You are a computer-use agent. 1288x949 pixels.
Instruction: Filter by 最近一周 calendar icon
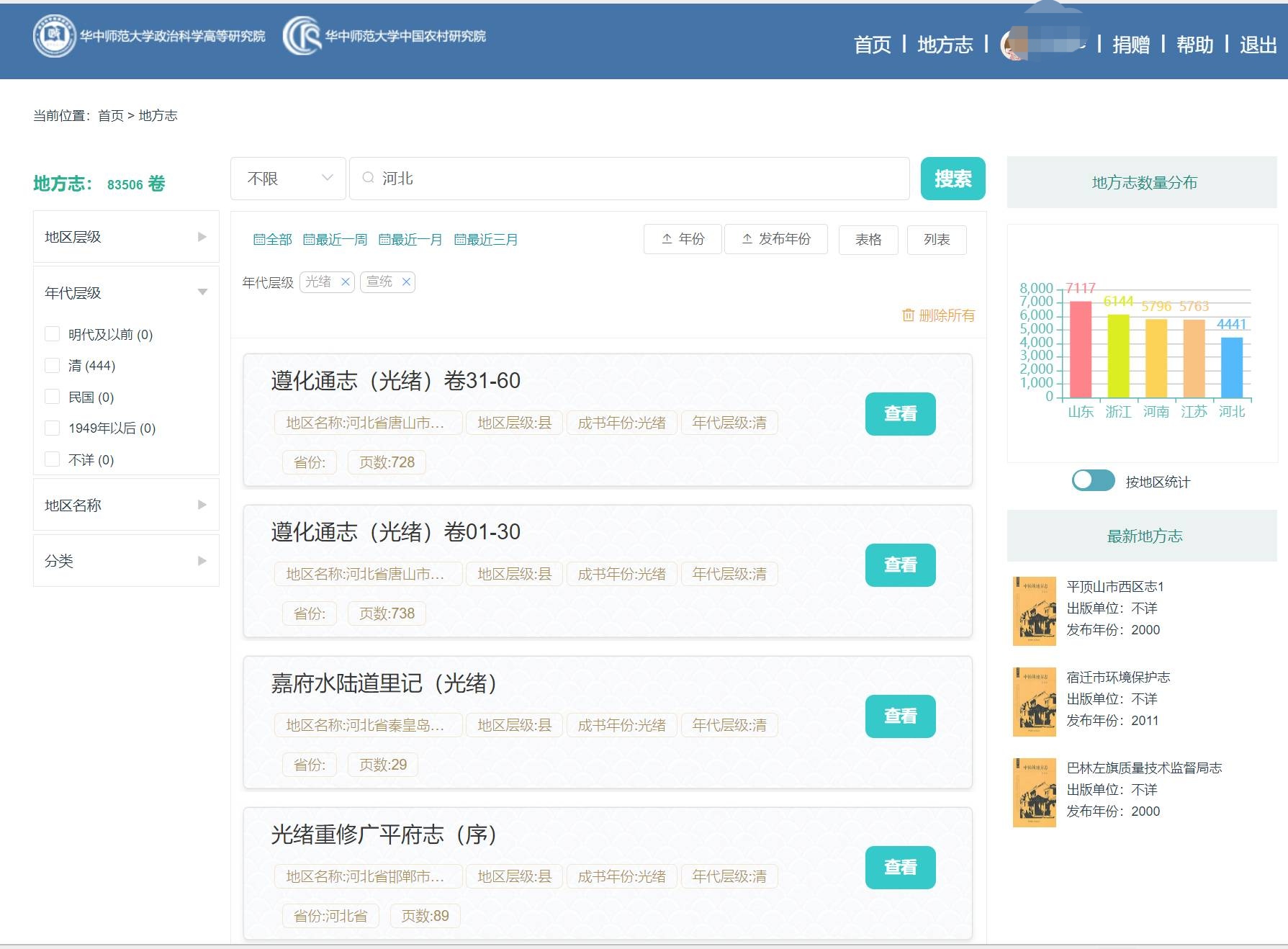point(309,240)
